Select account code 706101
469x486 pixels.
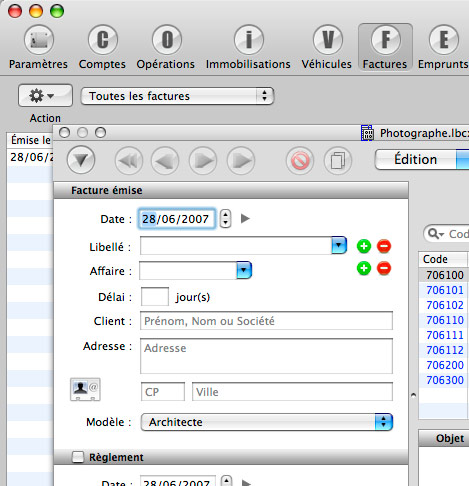pos(445,290)
